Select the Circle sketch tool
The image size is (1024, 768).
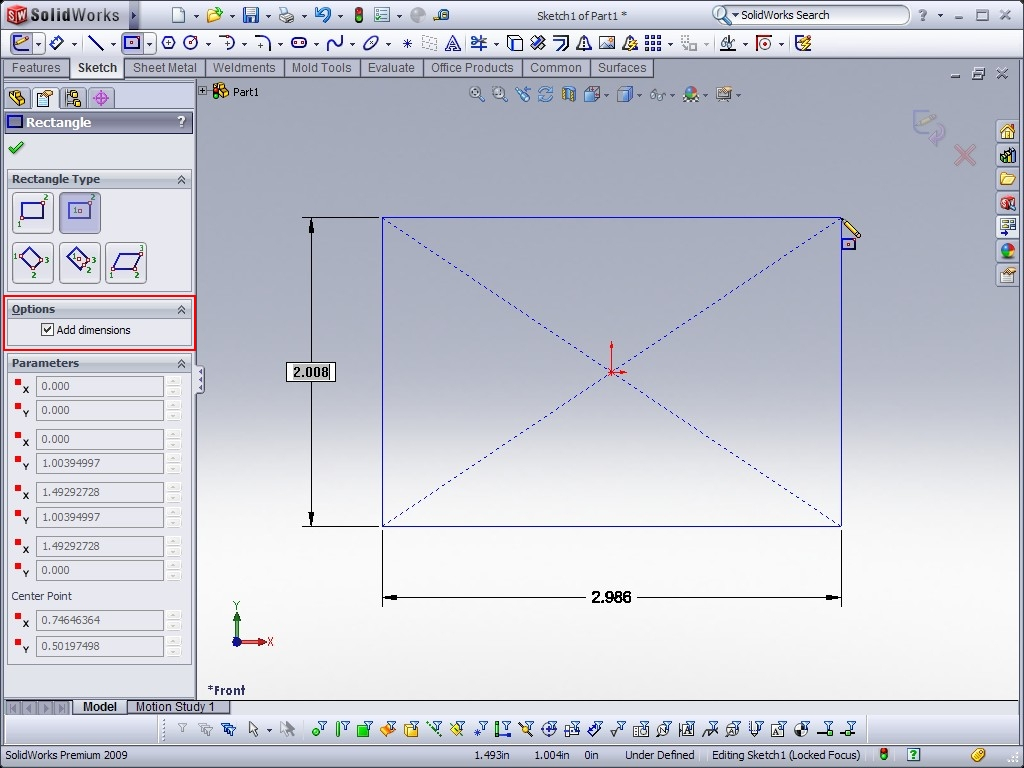tap(190, 43)
